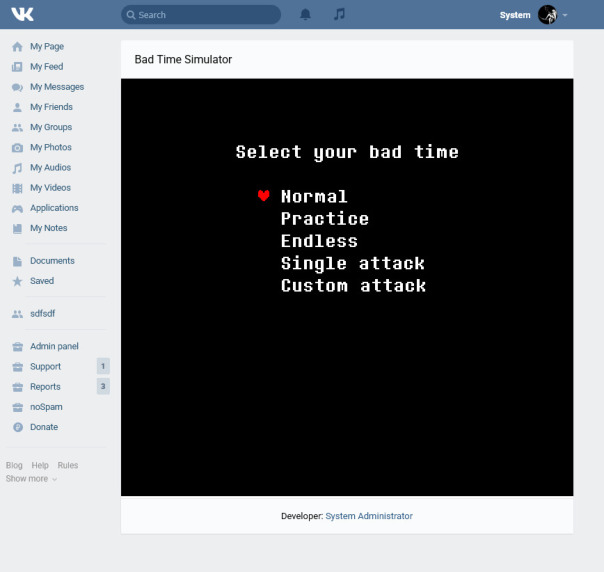Click the Admin panel briefcase icon
604x572 pixels.
[17, 347]
